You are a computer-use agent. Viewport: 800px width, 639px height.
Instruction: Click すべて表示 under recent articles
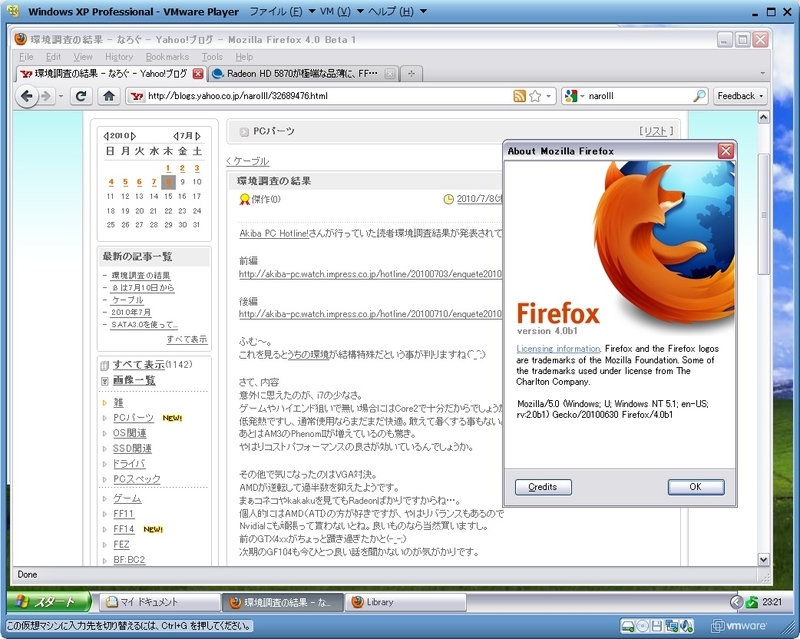(x=187, y=339)
